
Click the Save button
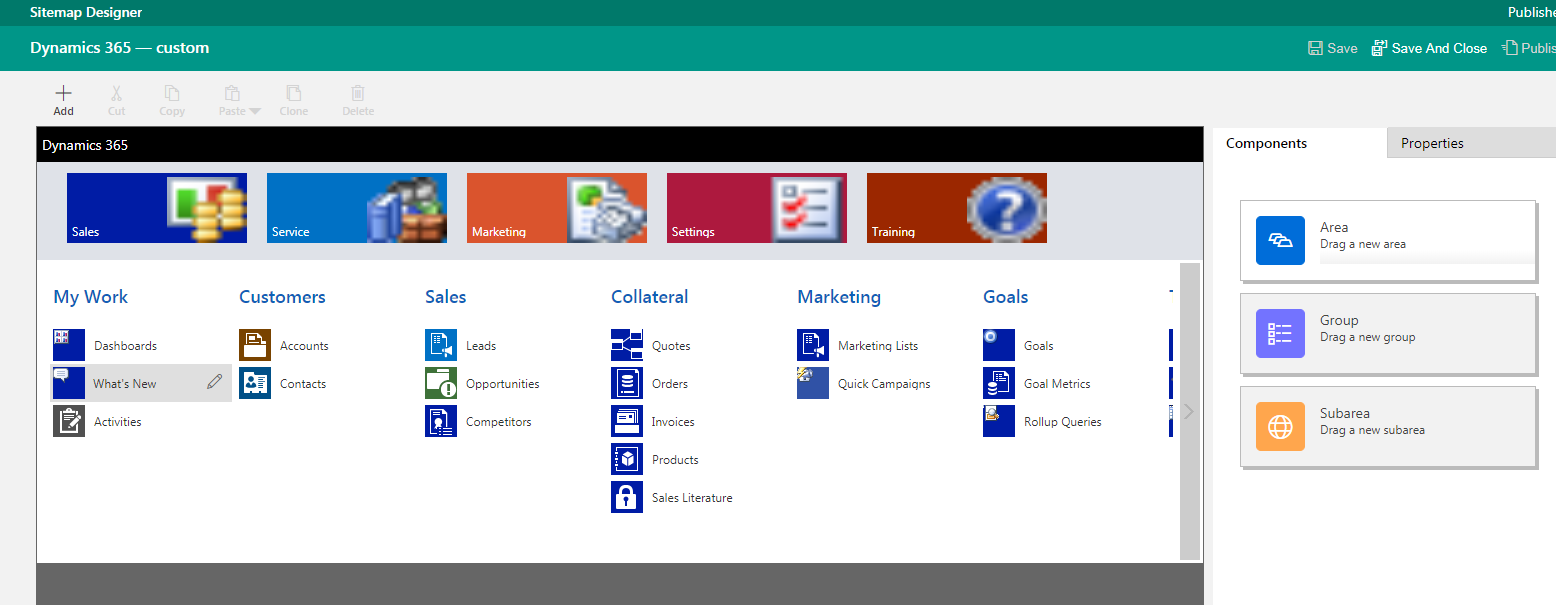pyautogui.click(x=1332, y=47)
